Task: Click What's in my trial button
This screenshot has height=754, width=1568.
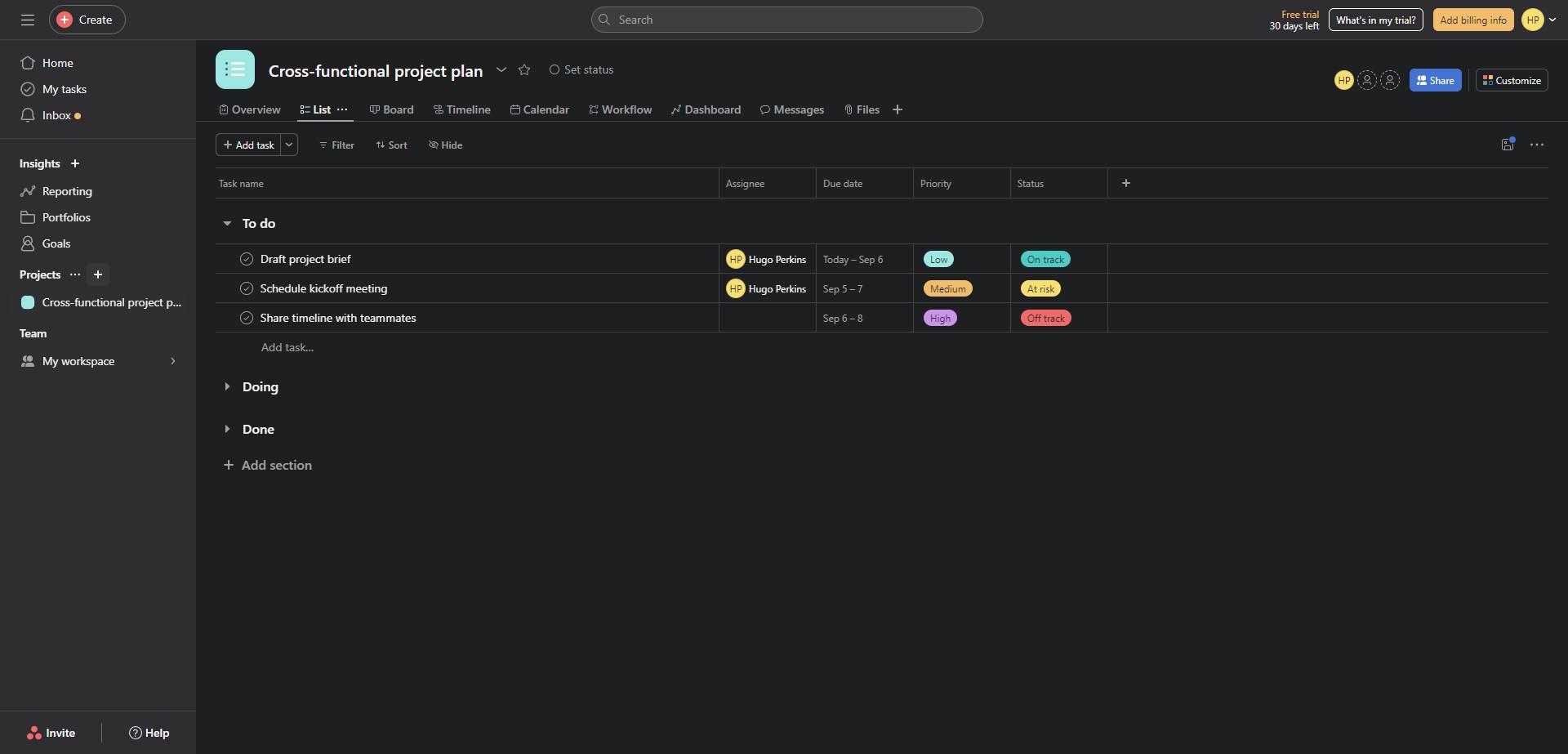Action: 1376,20
